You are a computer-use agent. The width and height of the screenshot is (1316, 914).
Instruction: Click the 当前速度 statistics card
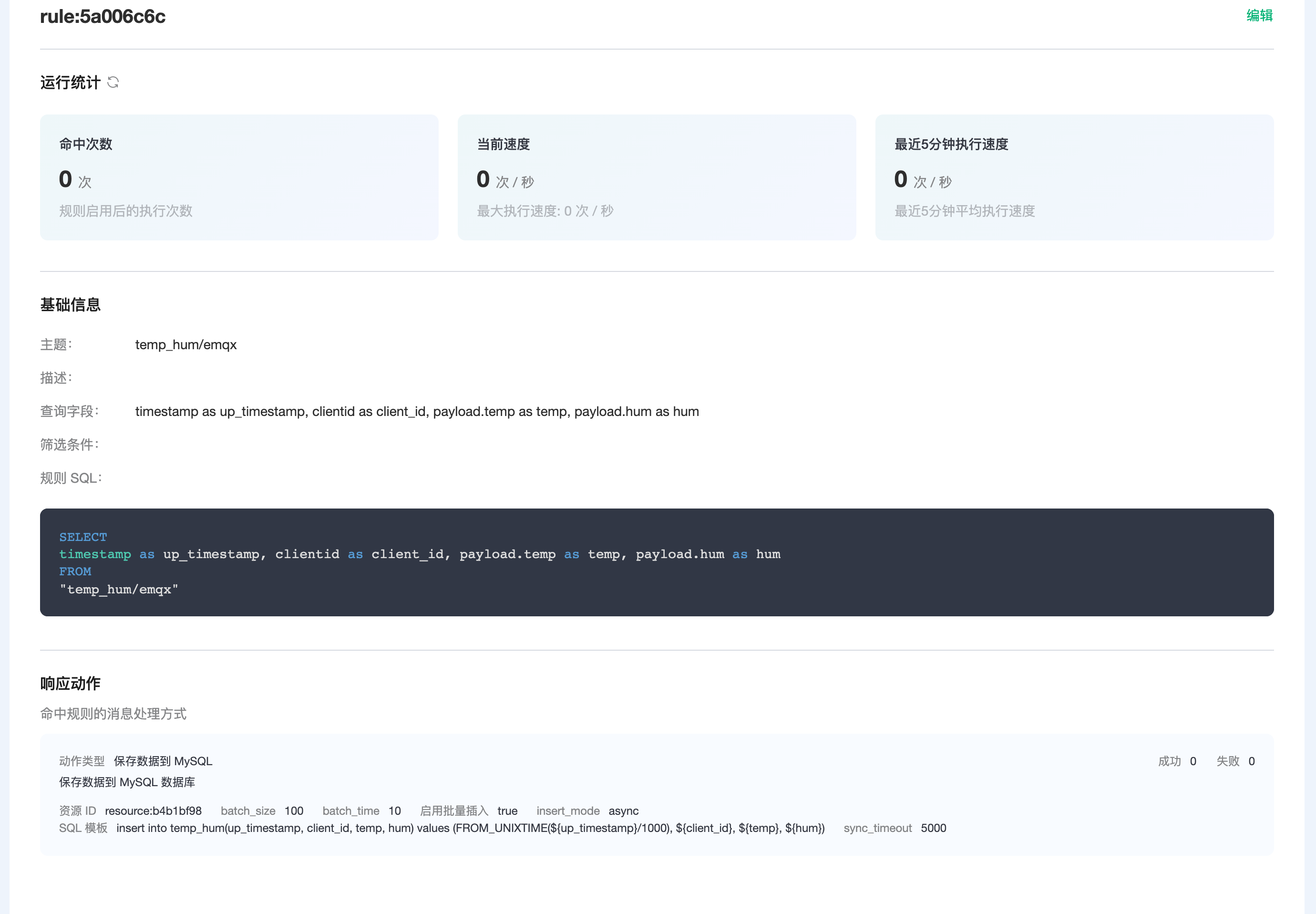tap(657, 177)
